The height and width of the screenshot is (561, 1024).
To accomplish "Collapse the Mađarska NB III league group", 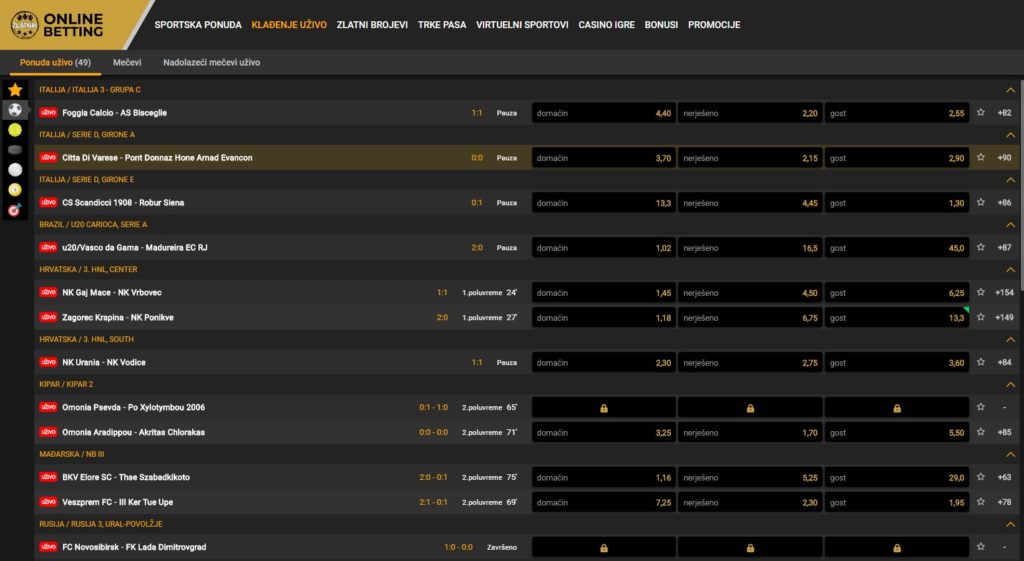I will tap(1010, 455).
